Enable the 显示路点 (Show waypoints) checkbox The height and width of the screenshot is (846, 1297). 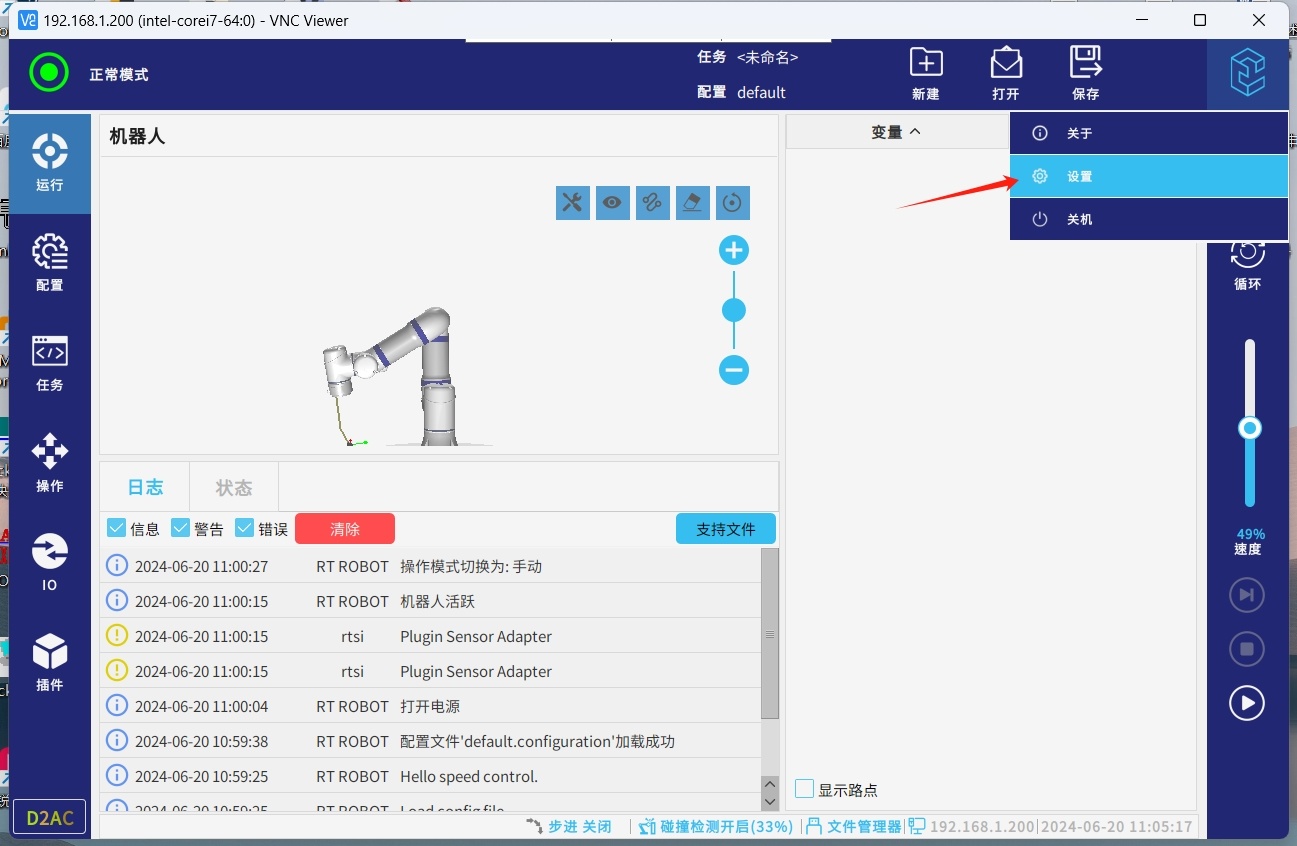pos(805,789)
